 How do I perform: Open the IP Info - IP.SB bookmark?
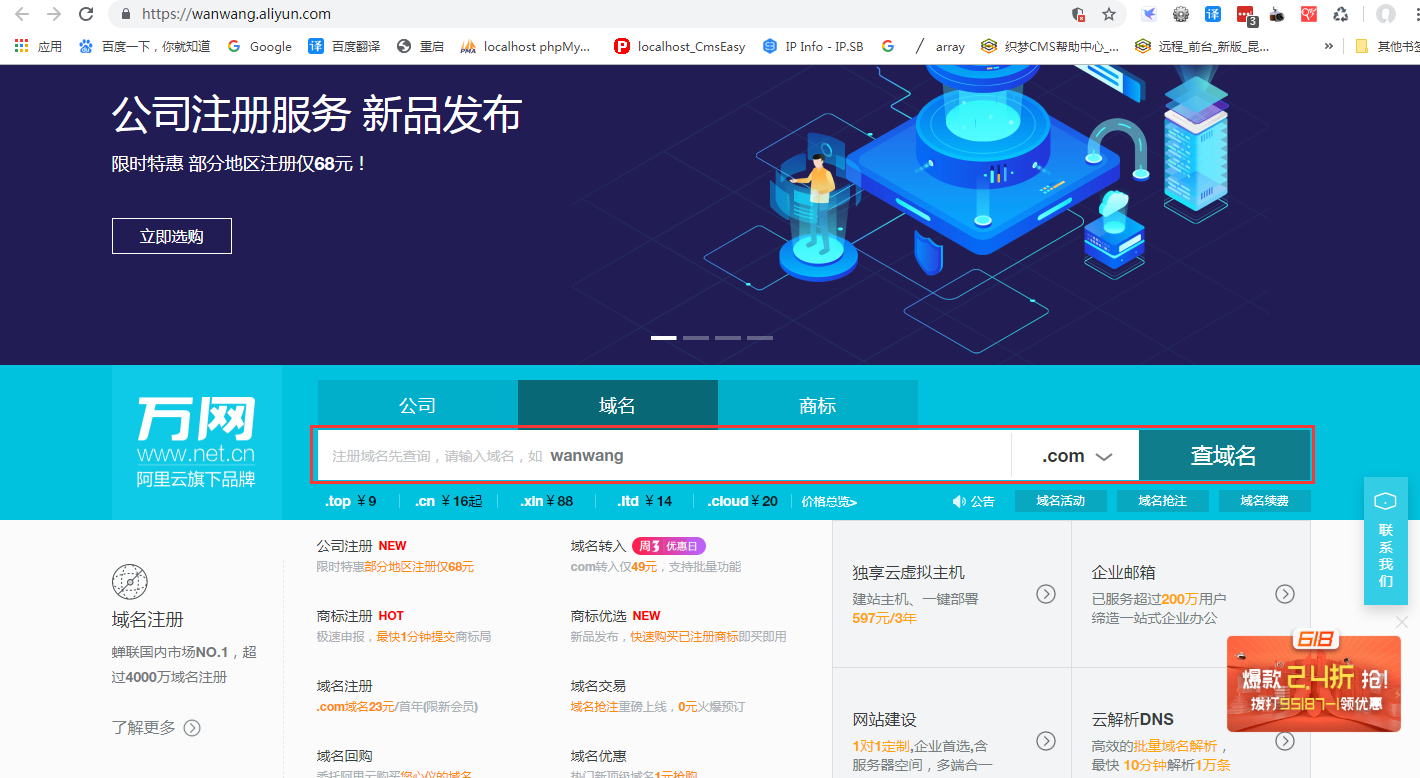813,46
